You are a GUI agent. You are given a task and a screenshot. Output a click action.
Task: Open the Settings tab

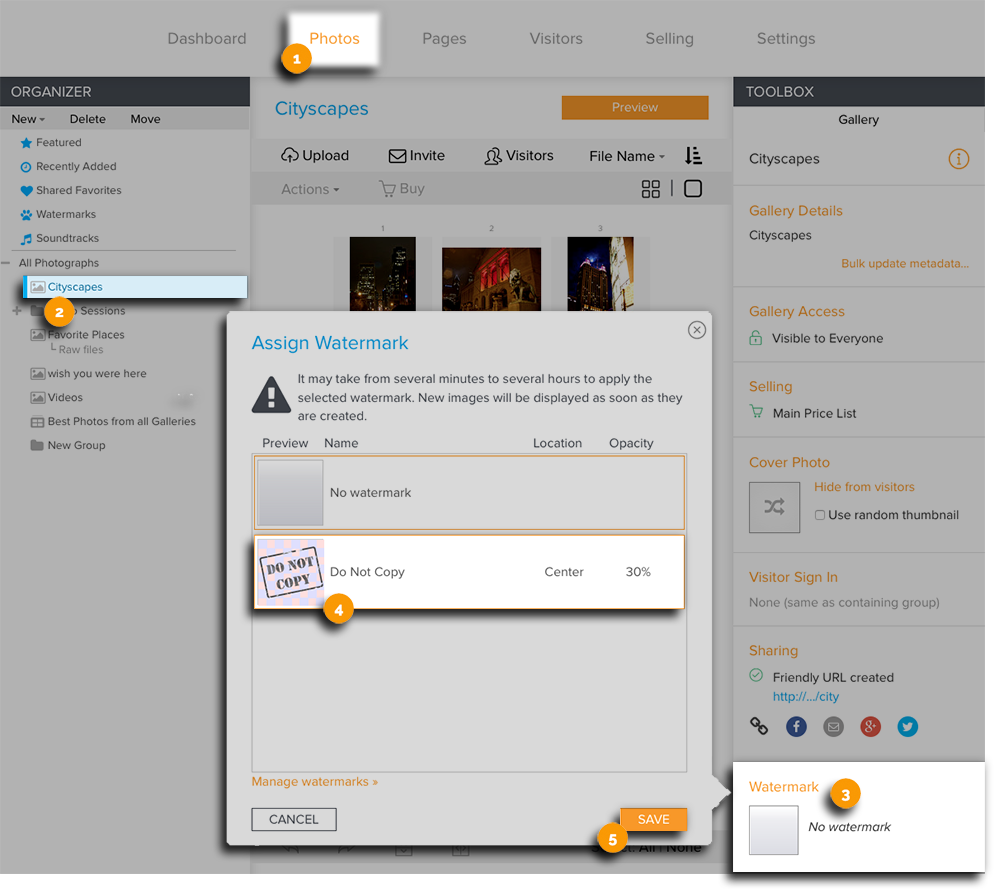pos(786,38)
